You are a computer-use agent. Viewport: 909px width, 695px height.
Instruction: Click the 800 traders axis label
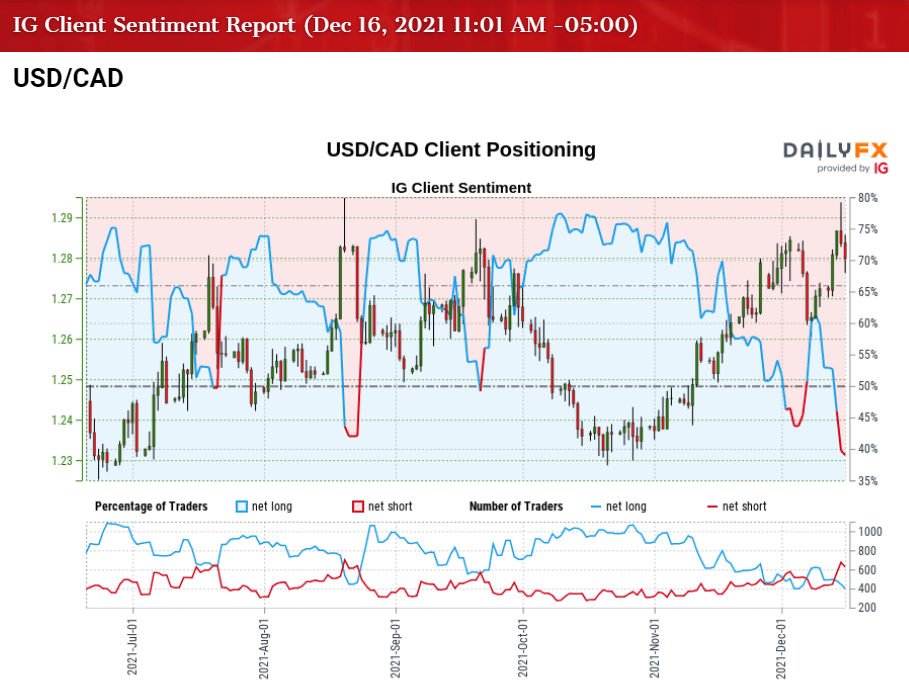tap(867, 551)
